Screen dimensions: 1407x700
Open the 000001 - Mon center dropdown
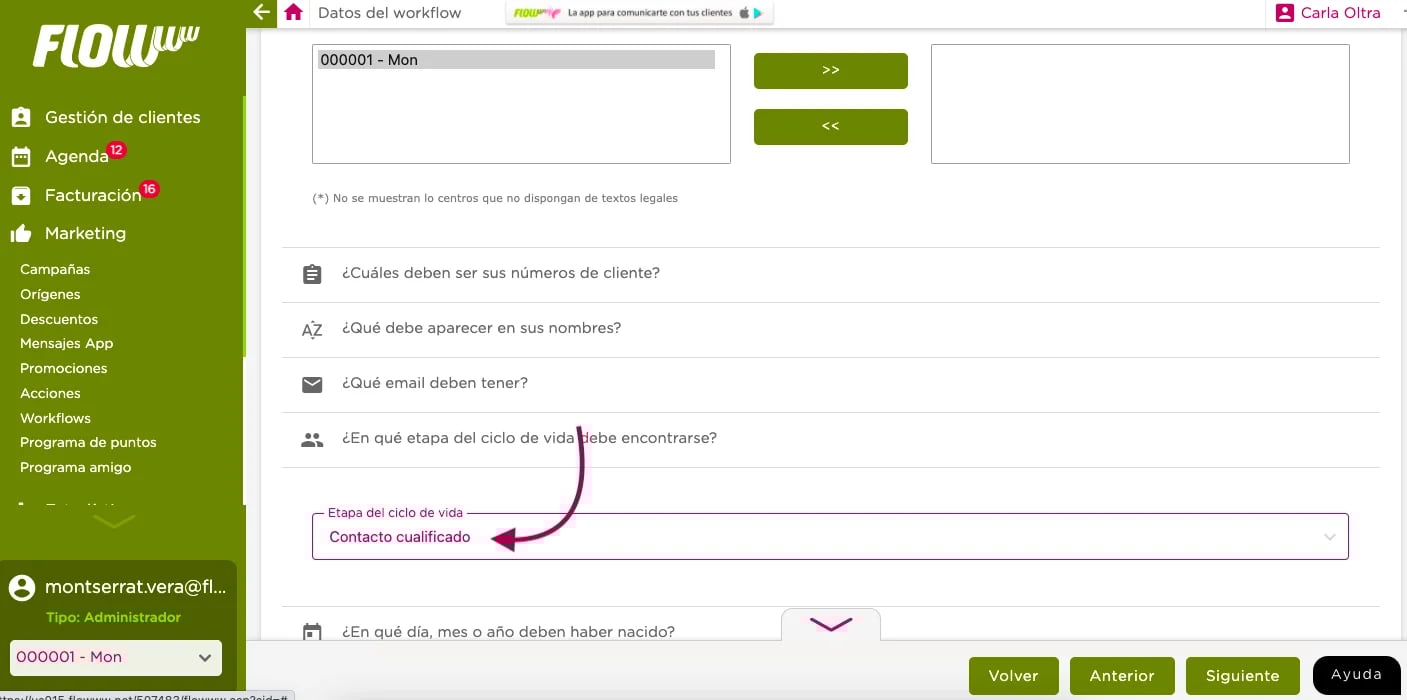pos(116,657)
